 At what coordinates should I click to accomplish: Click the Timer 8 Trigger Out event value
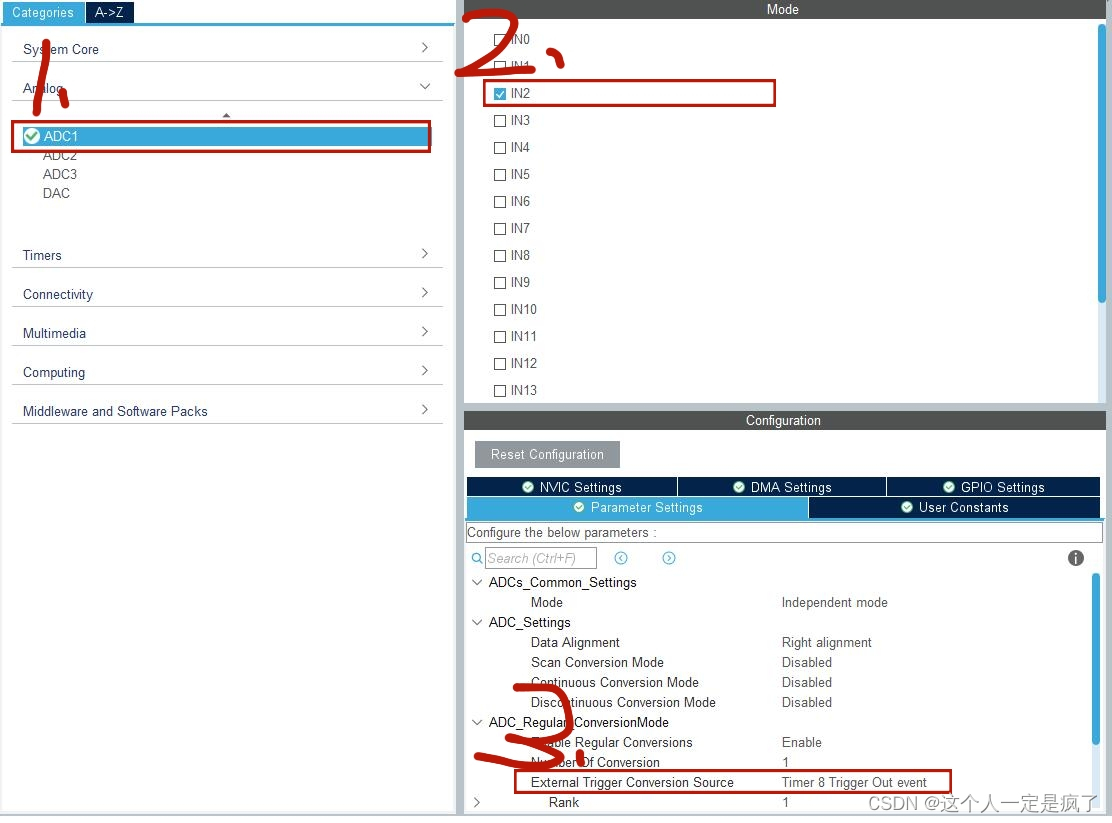[854, 782]
